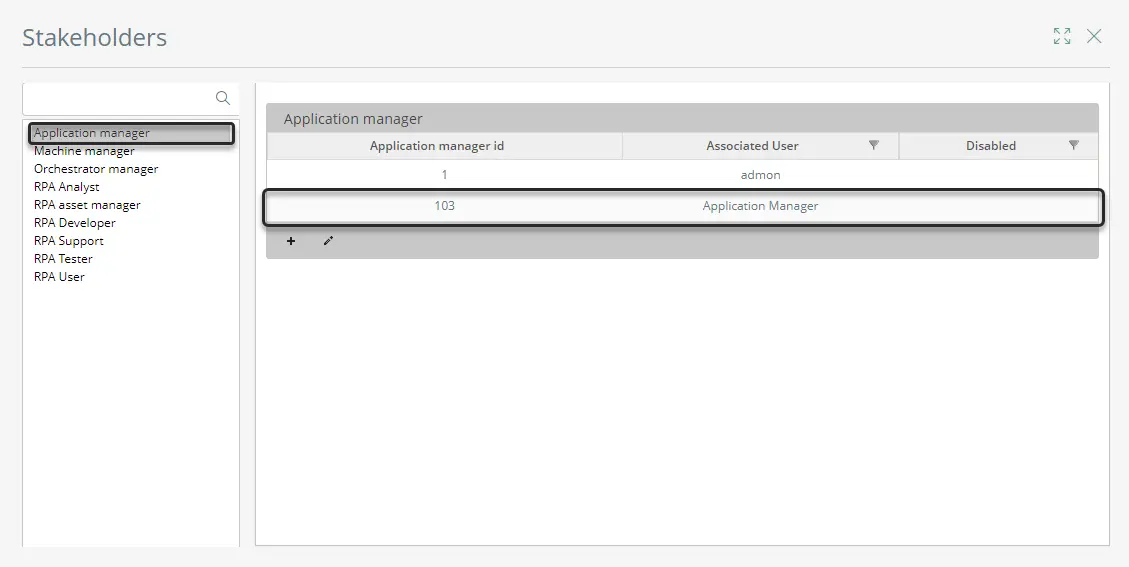Sort by Disabled column header

coord(991,146)
